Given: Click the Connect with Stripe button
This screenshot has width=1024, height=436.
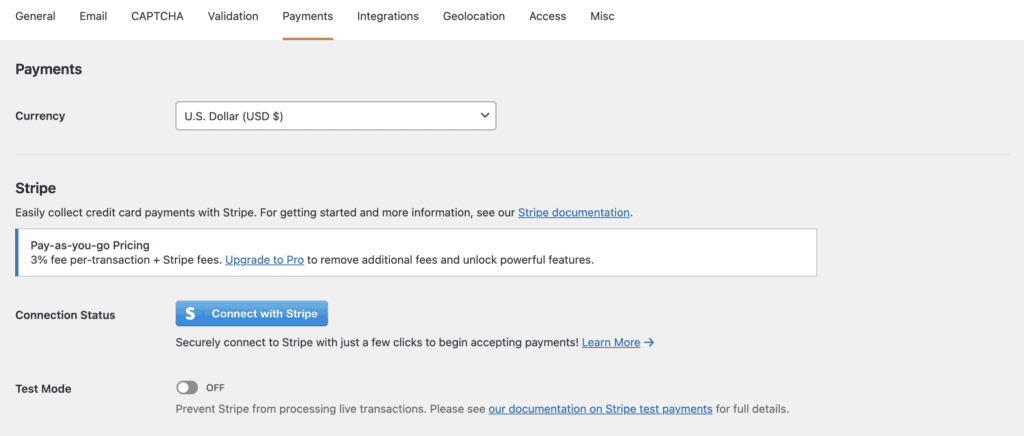Looking at the screenshot, I should [251, 313].
